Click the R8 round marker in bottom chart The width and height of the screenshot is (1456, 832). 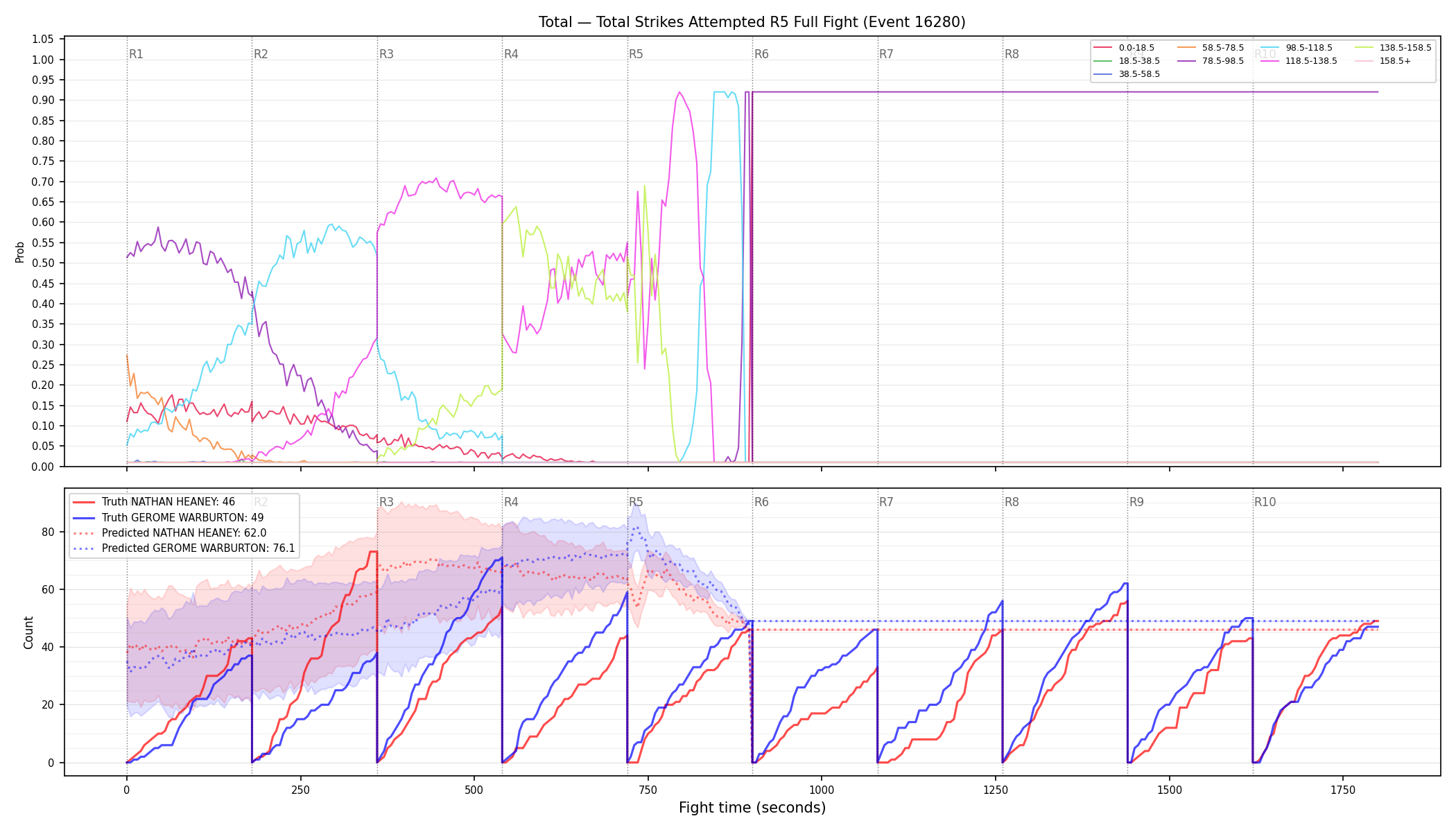pos(1012,502)
